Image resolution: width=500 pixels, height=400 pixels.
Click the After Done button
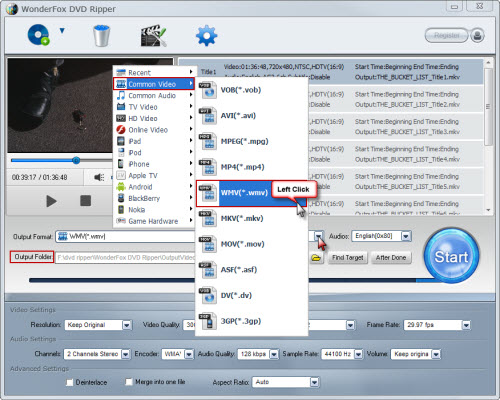click(391, 258)
